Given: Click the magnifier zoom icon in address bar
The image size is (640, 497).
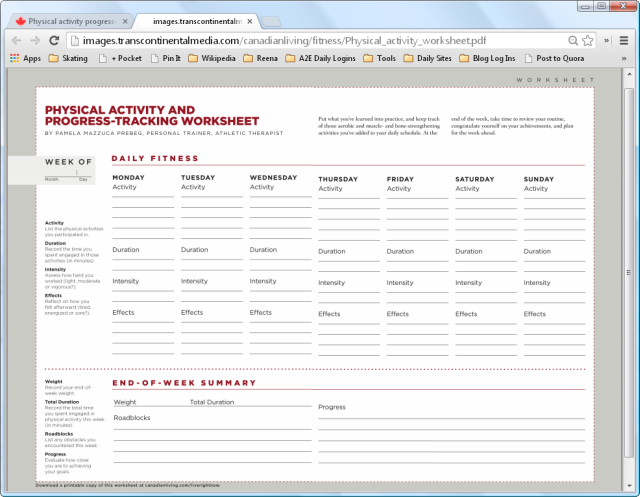Looking at the screenshot, I should click(573, 40).
